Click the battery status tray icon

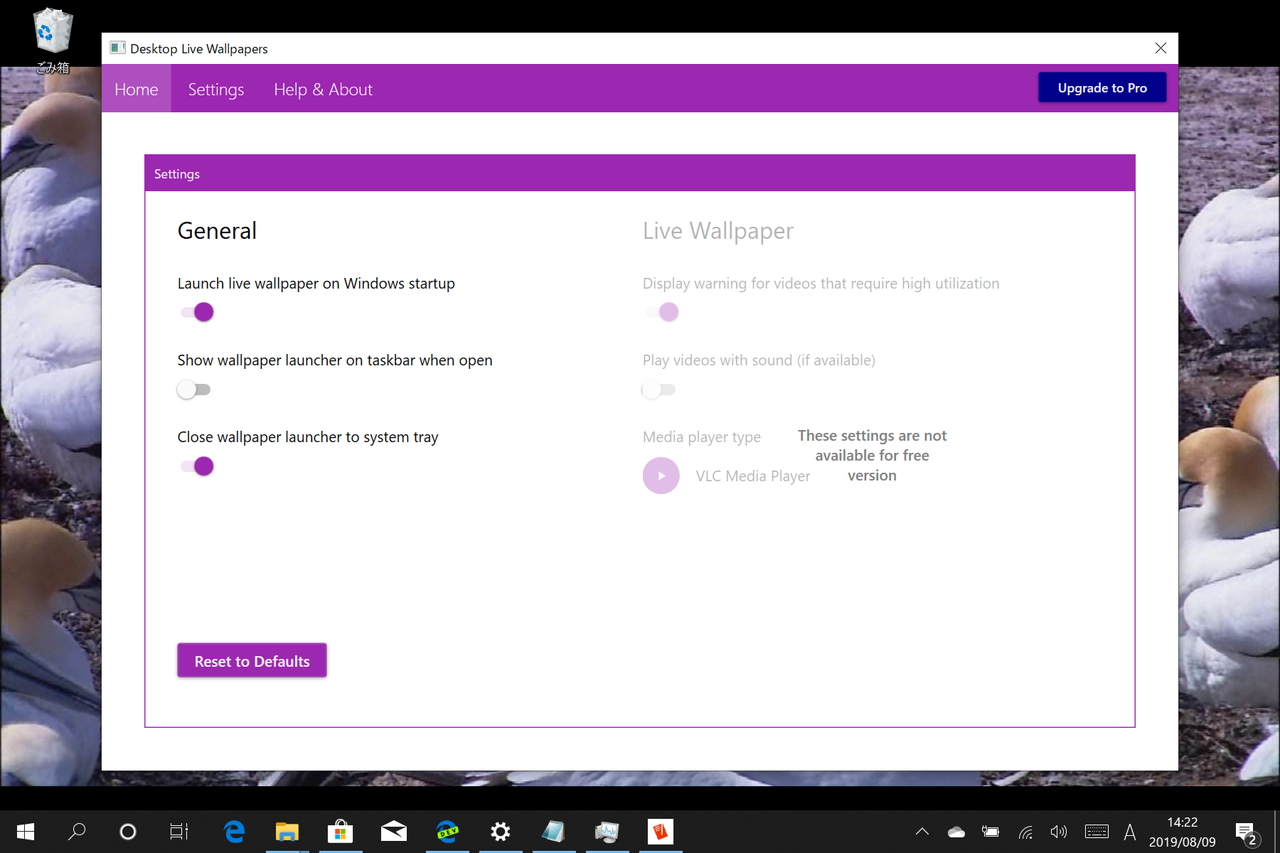point(990,831)
